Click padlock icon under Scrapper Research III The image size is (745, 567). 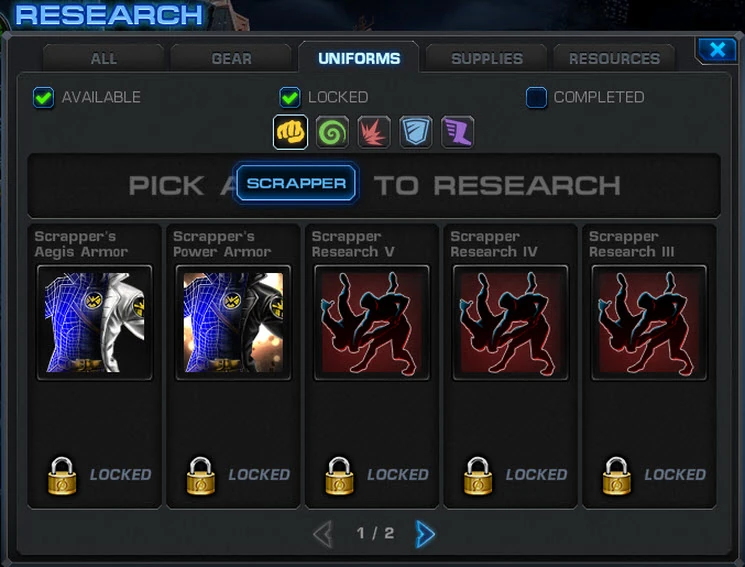617,476
